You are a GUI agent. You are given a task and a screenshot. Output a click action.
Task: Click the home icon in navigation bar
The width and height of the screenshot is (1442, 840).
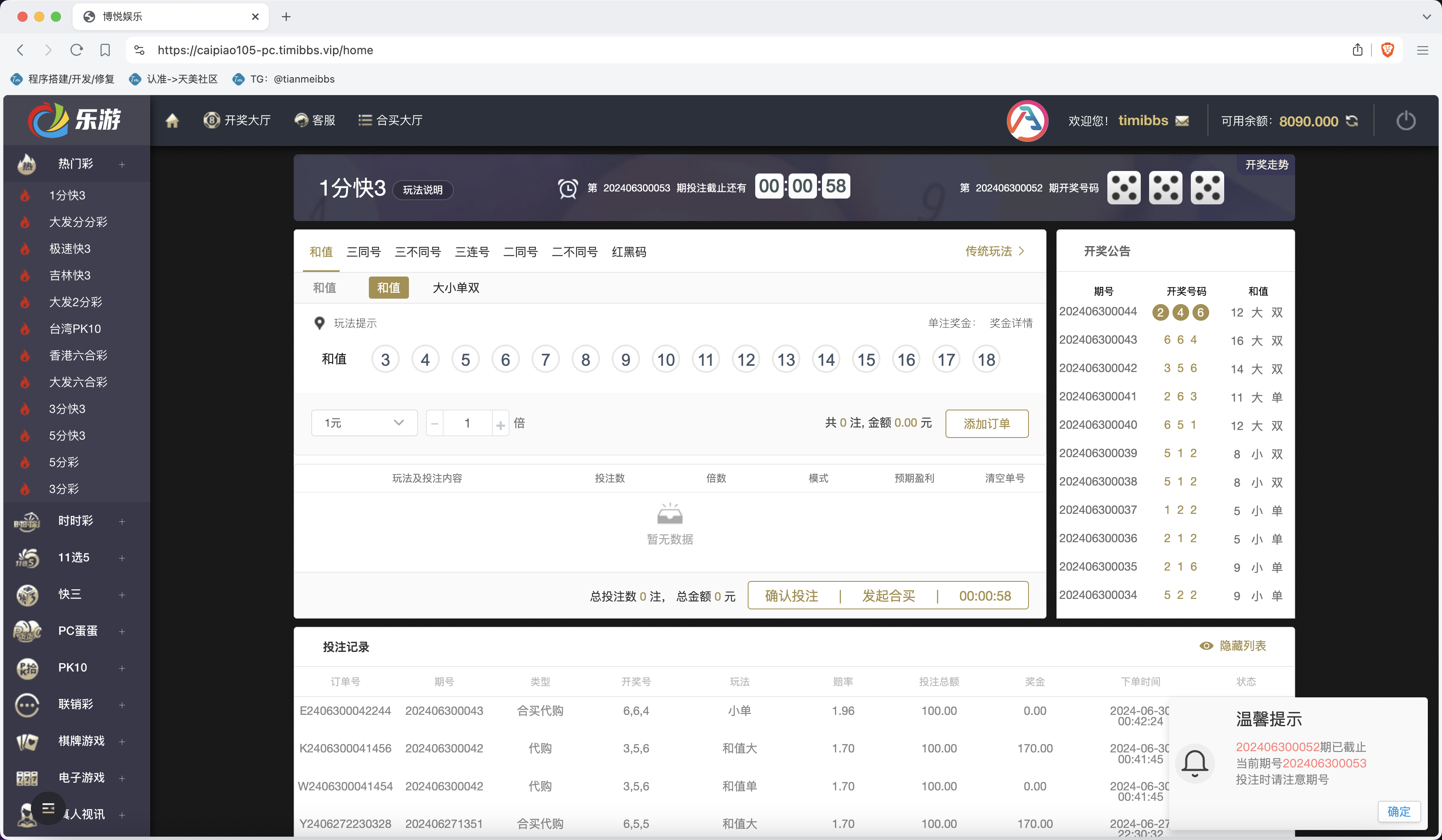coord(172,121)
